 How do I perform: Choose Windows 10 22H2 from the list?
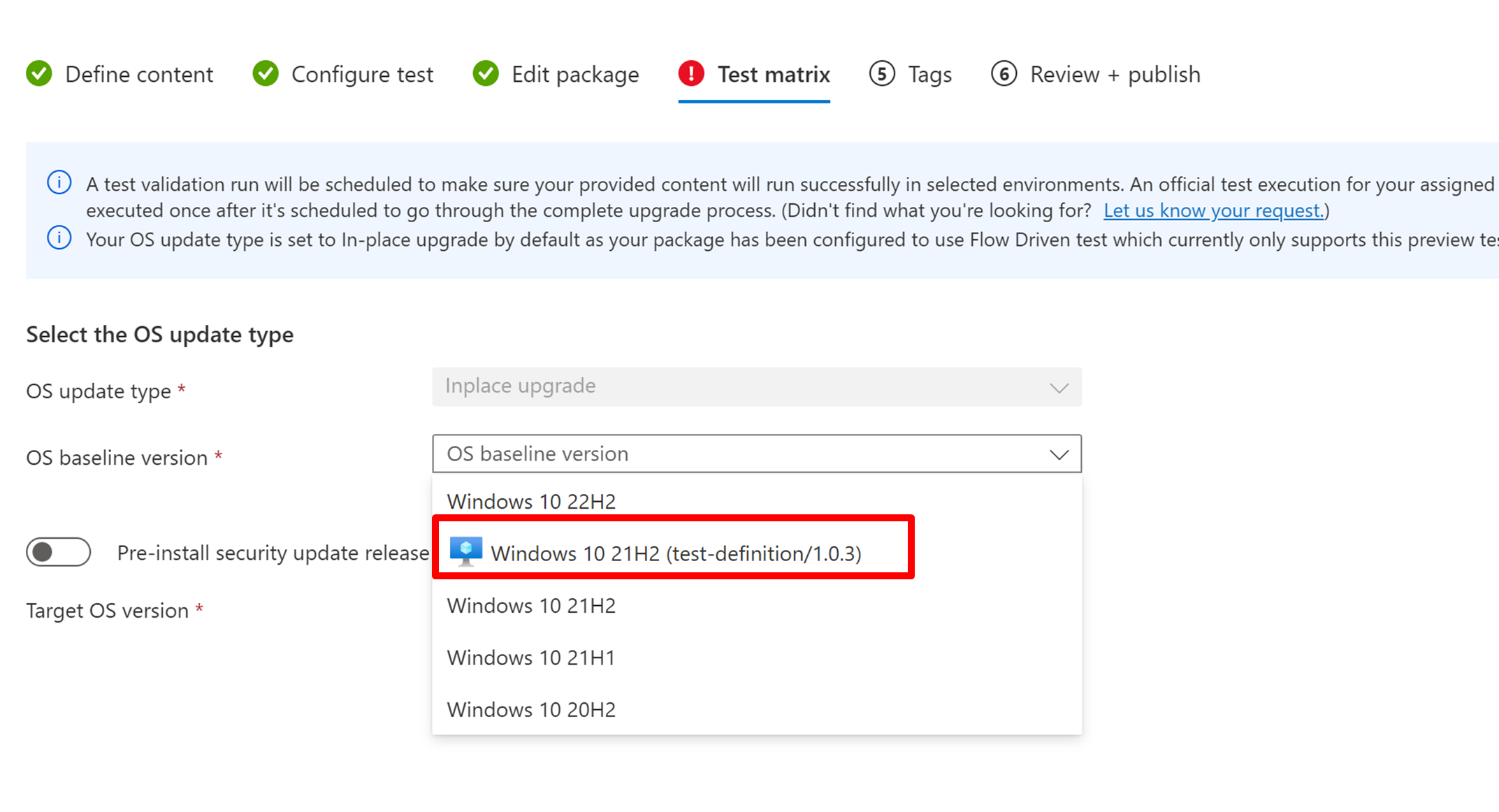(x=531, y=502)
